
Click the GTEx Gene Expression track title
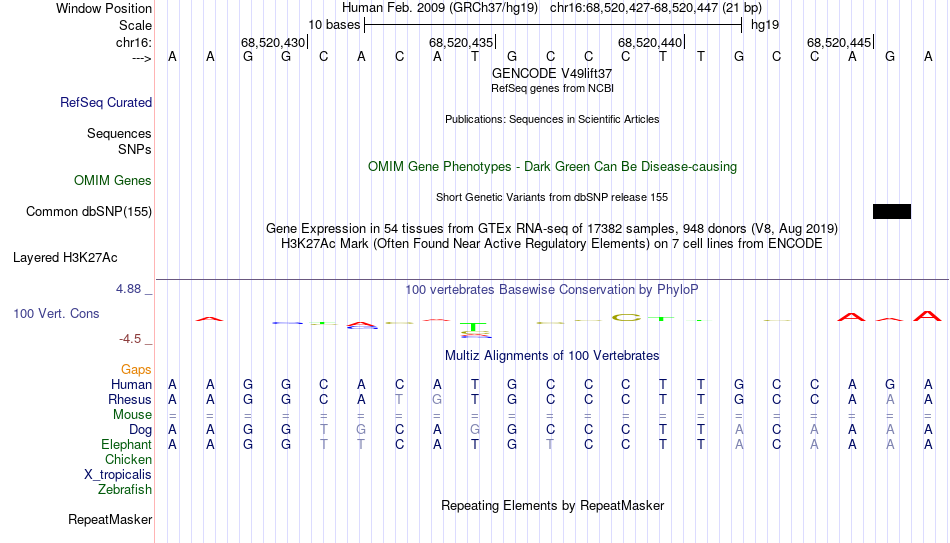(x=552, y=228)
